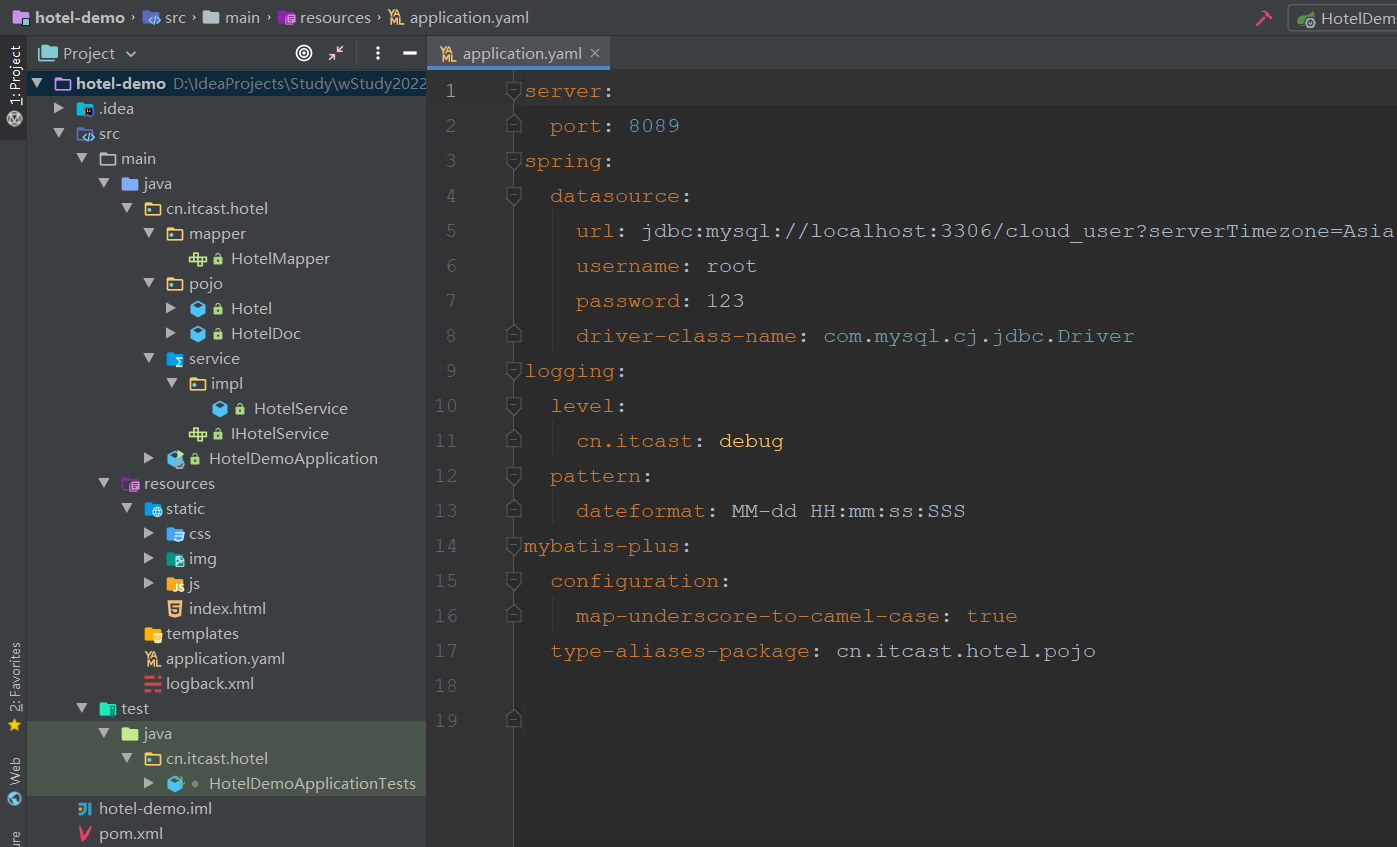This screenshot has height=847, width=1397.
Task: Collapse the src folder arrow
Action: pyautogui.click(x=60, y=133)
